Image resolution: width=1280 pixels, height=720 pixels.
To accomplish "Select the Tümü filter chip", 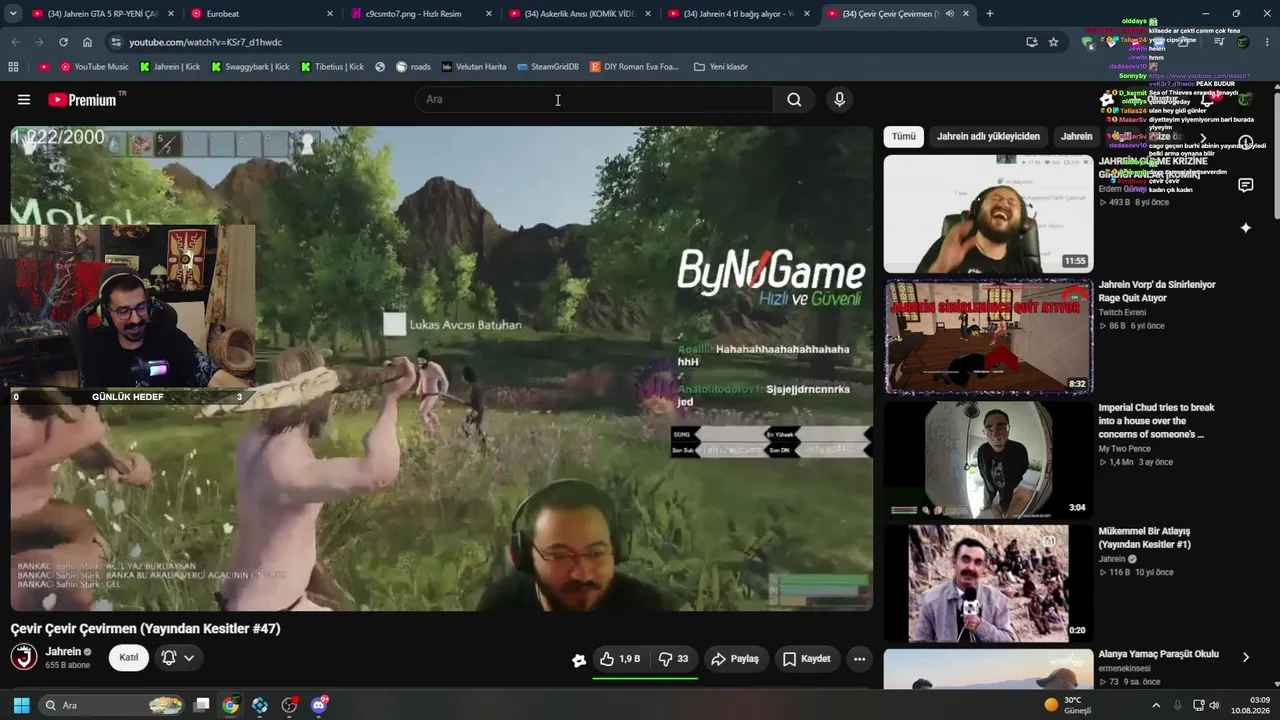I will pyautogui.click(x=904, y=136).
